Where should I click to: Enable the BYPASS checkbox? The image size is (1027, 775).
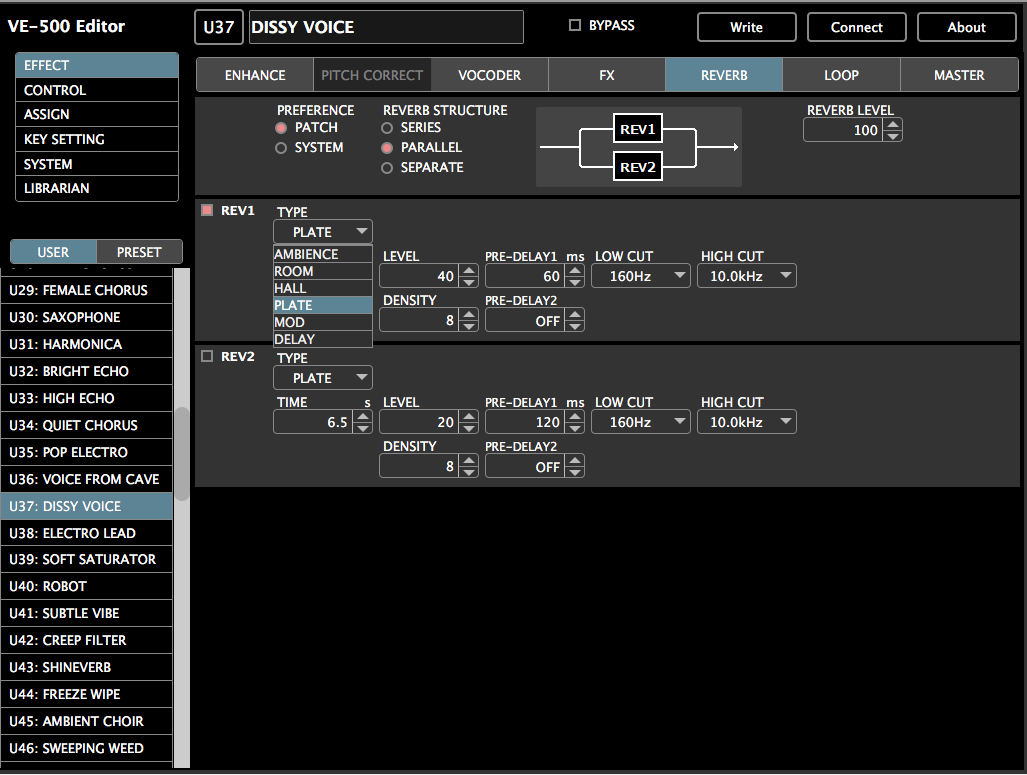tap(575, 25)
